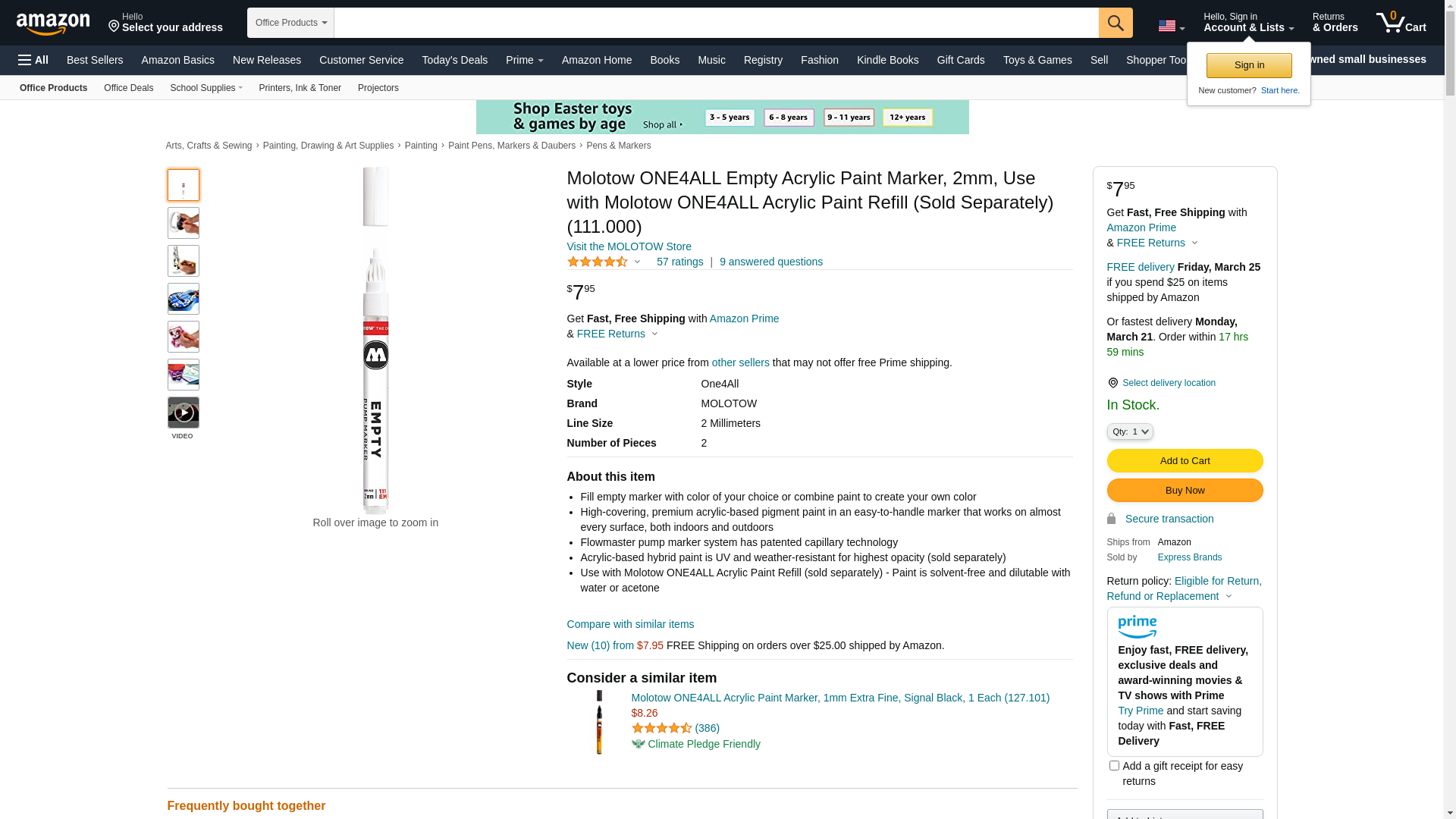Check the gift receipt checkbox

click(x=1114, y=766)
